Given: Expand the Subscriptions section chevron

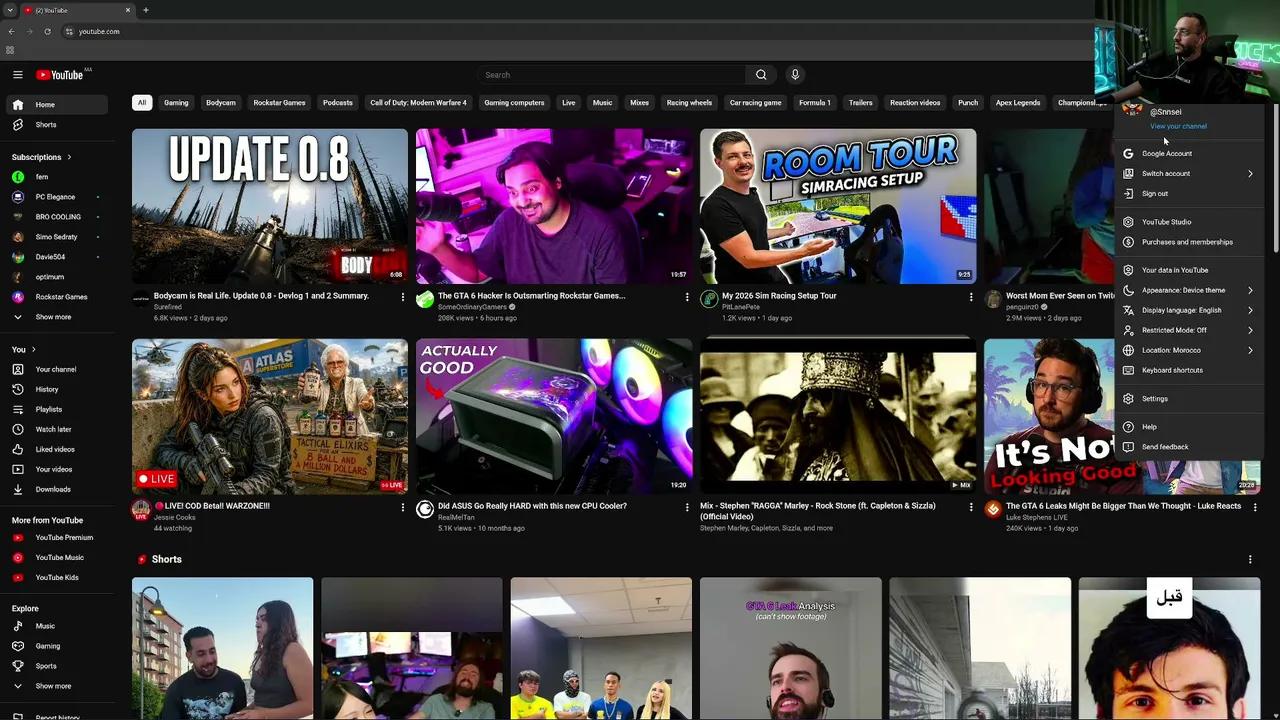Looking at the screenshot, I should (x=69, y=157).
